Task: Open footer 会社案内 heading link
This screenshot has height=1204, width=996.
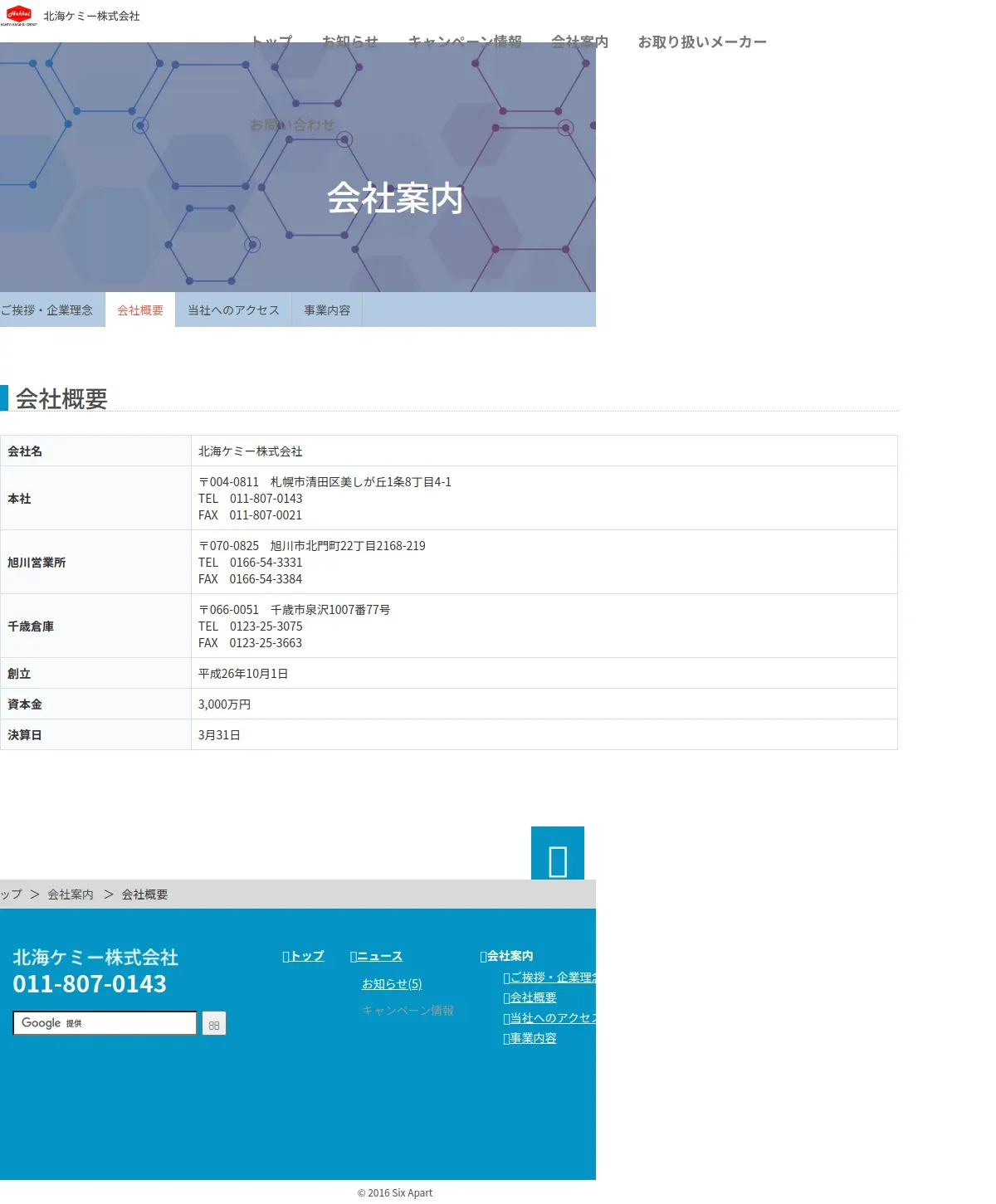Action: point(506,956)
